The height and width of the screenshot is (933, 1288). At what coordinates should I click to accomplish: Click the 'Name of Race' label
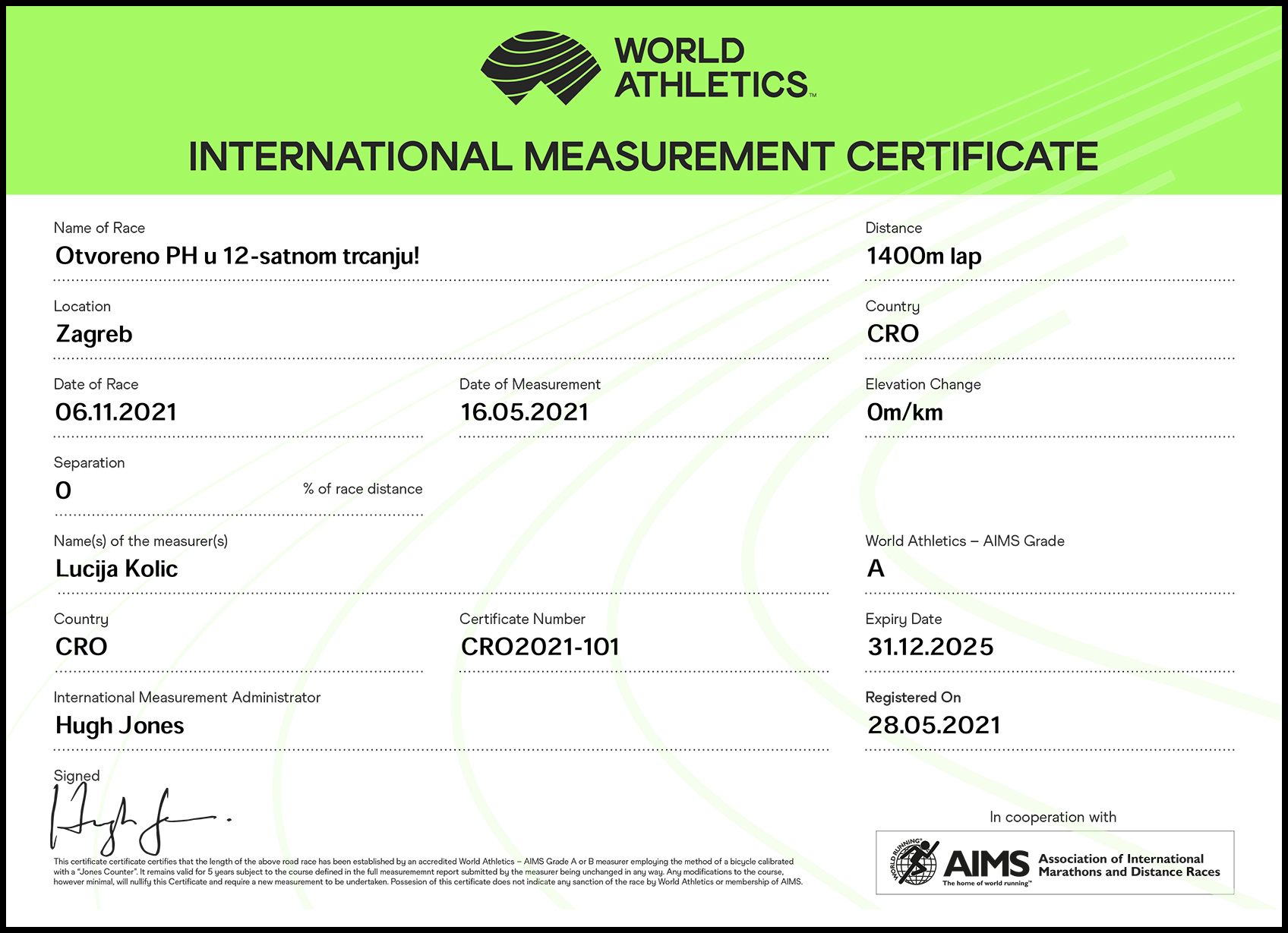point(99,228)
